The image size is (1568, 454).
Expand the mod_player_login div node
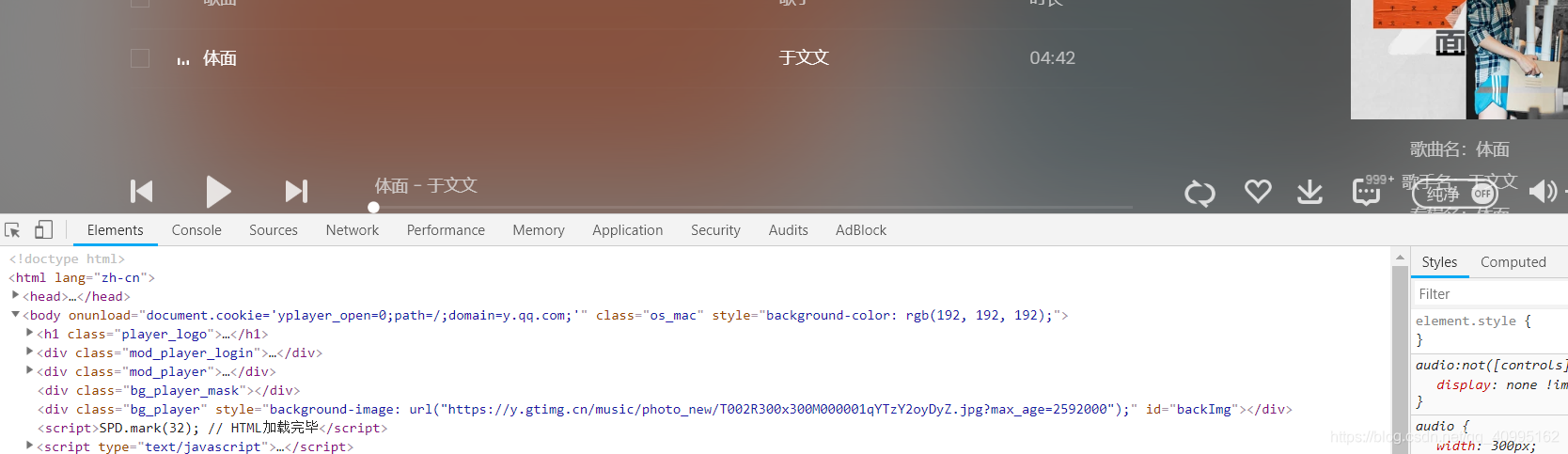click(x=30, y=352)
